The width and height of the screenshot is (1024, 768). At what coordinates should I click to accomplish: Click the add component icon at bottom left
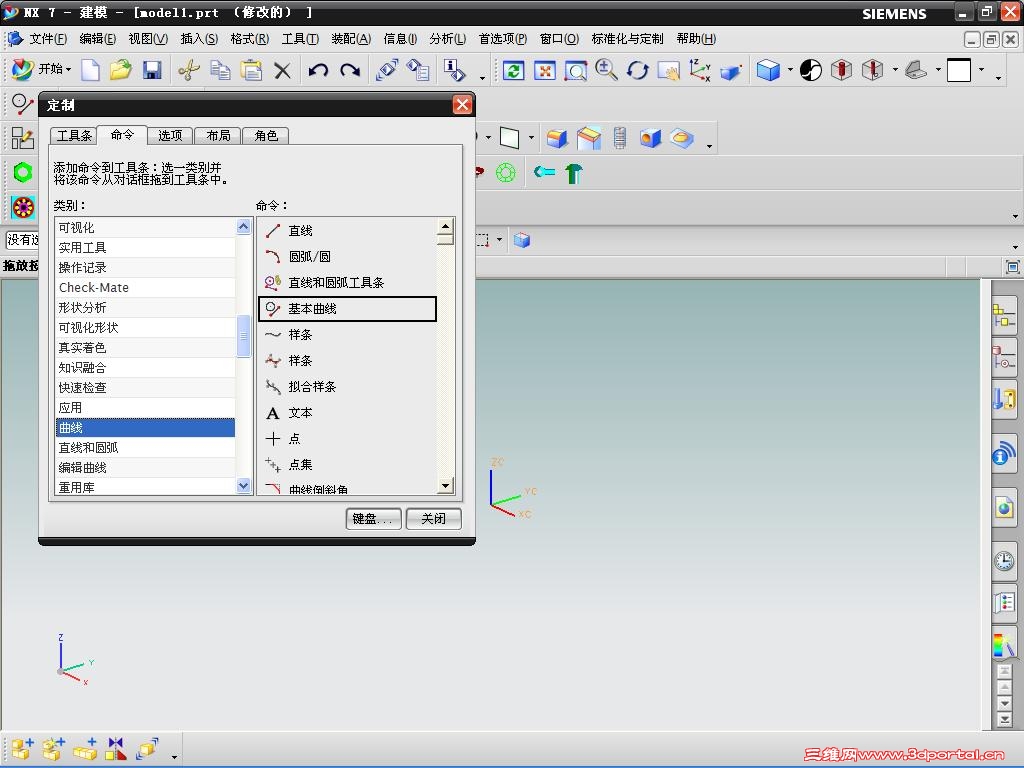pos(22,749)
